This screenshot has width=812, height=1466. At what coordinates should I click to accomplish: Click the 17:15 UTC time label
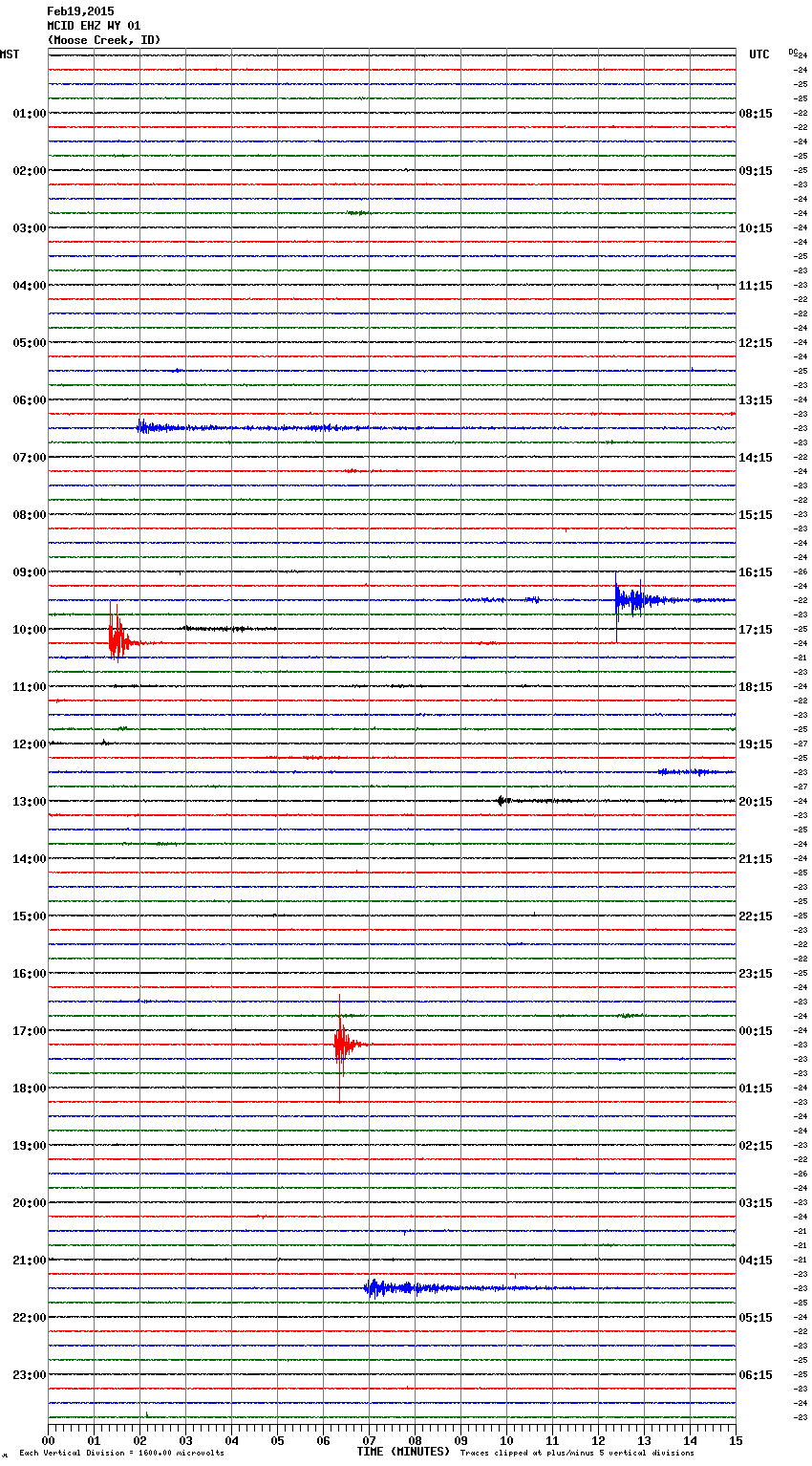tap(756, 630)
